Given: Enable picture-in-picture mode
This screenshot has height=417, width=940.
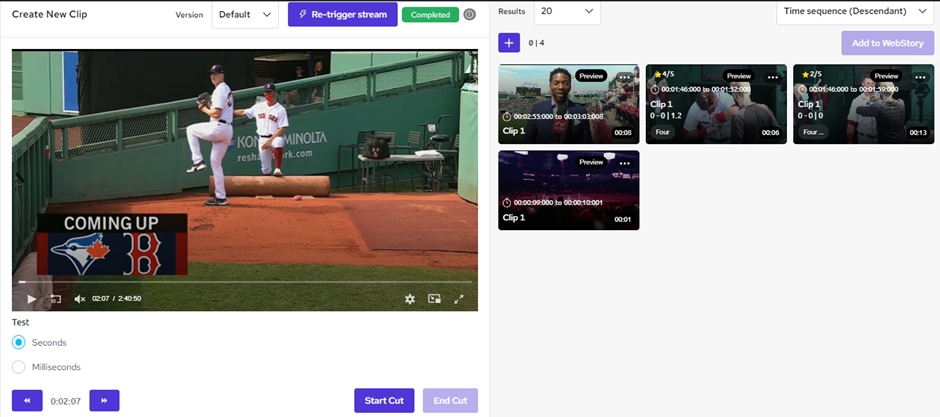Looking at the screenshot, I should tap(435, 298).
